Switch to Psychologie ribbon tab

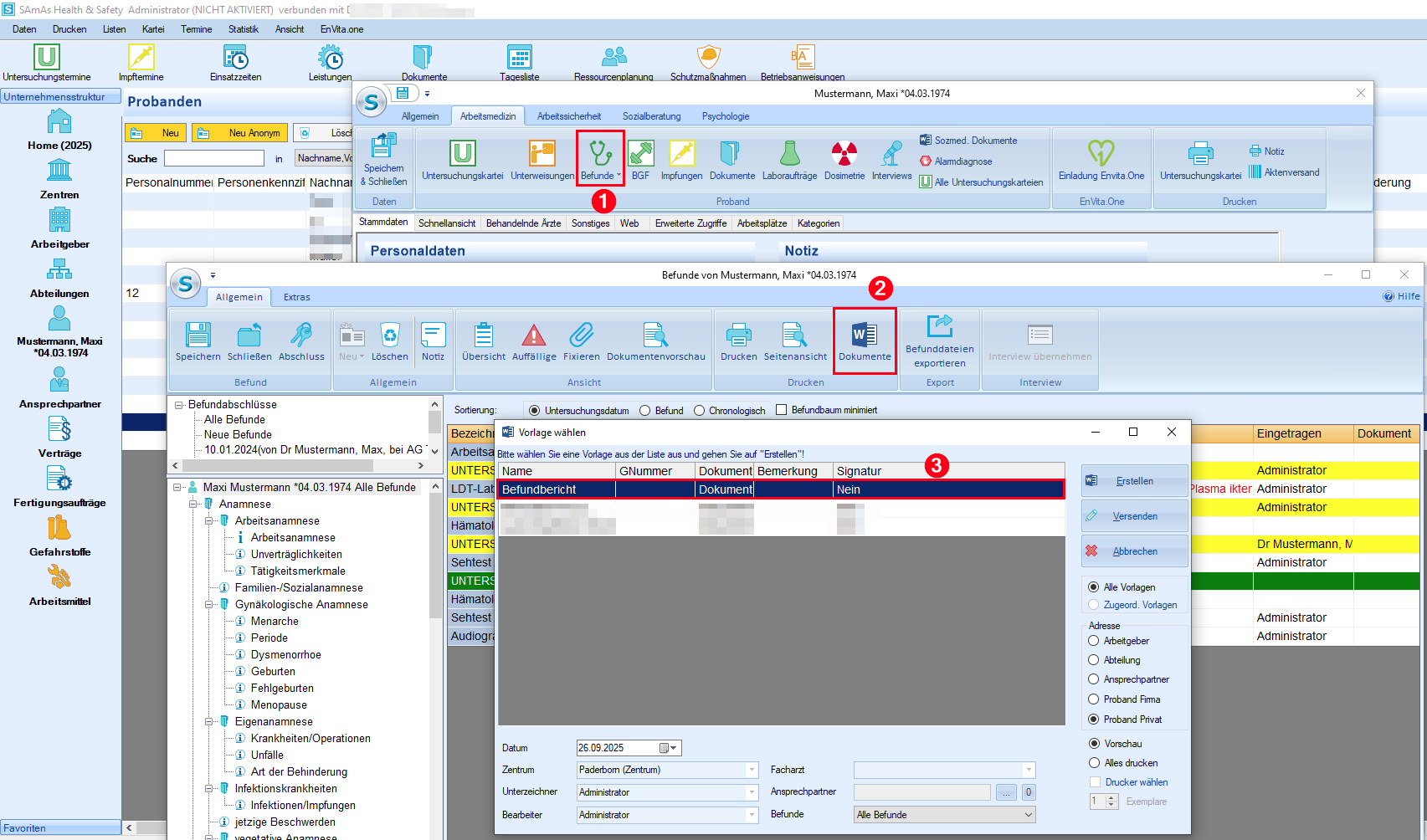[726, 116]
